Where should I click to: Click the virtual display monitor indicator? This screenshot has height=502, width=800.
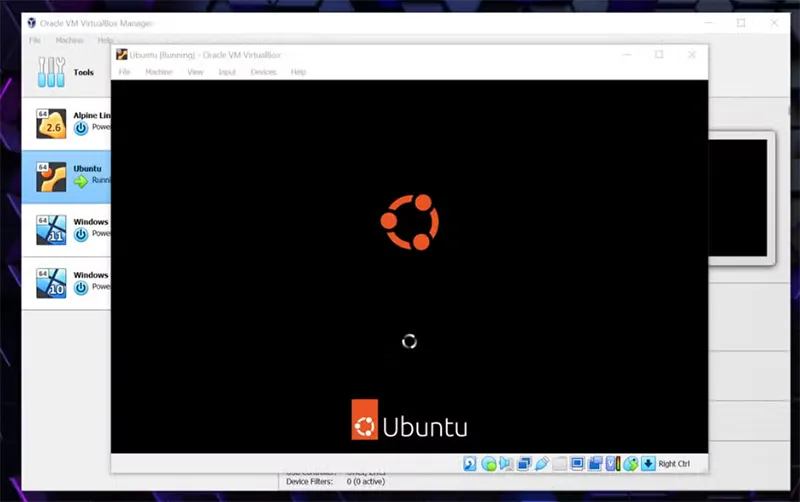(x=577, y=463)
